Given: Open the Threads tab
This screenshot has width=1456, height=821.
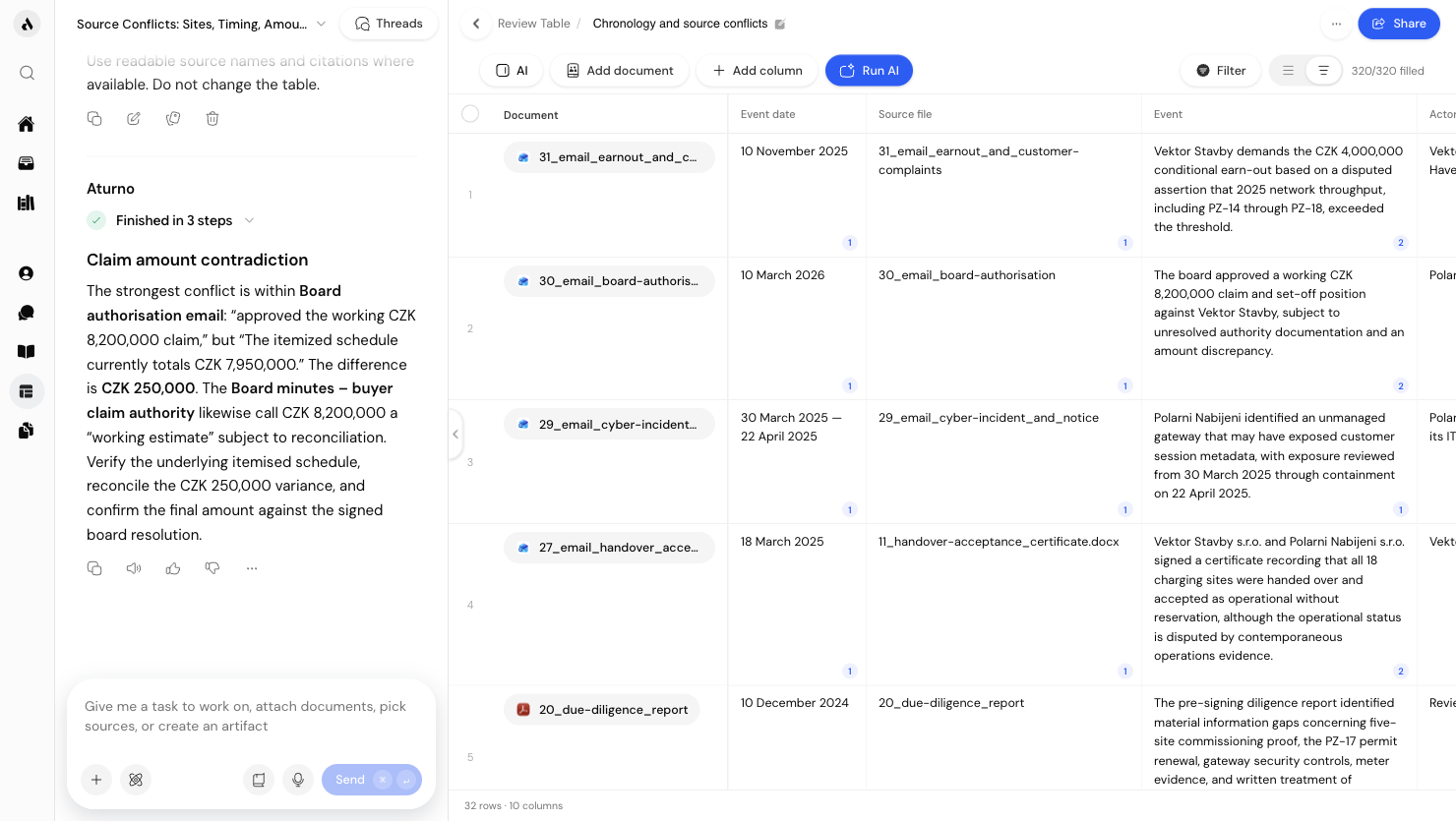Looking at the screenshot, I should (x=389, y=24).
